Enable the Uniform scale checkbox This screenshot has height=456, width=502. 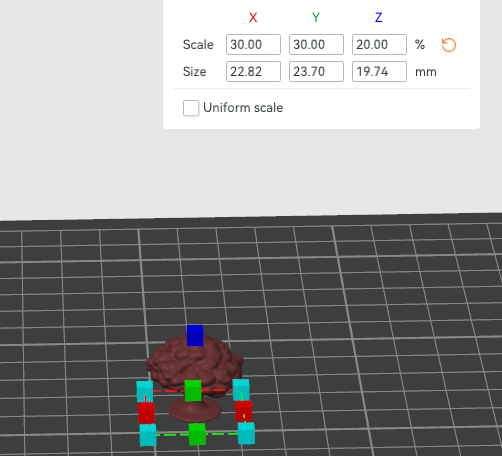click(x=191, y=108)
